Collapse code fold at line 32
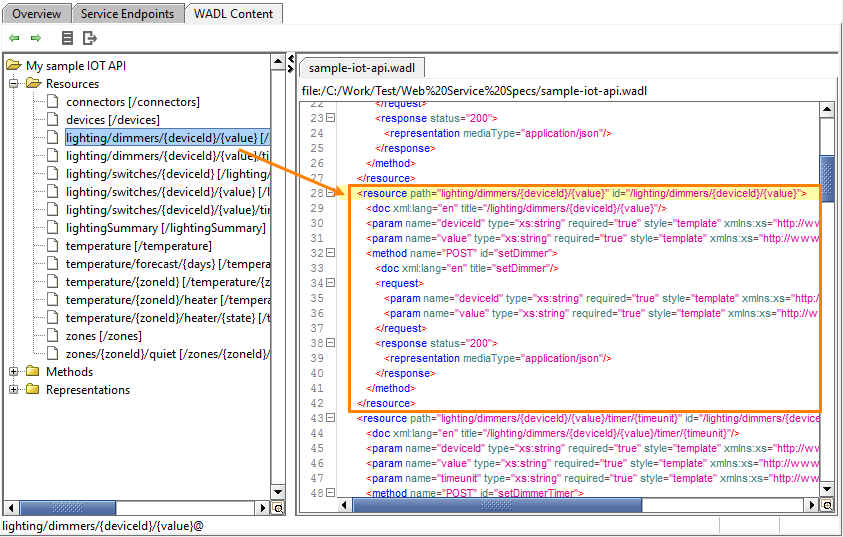Screen dimensions: 843x537 tap(331, 253)
